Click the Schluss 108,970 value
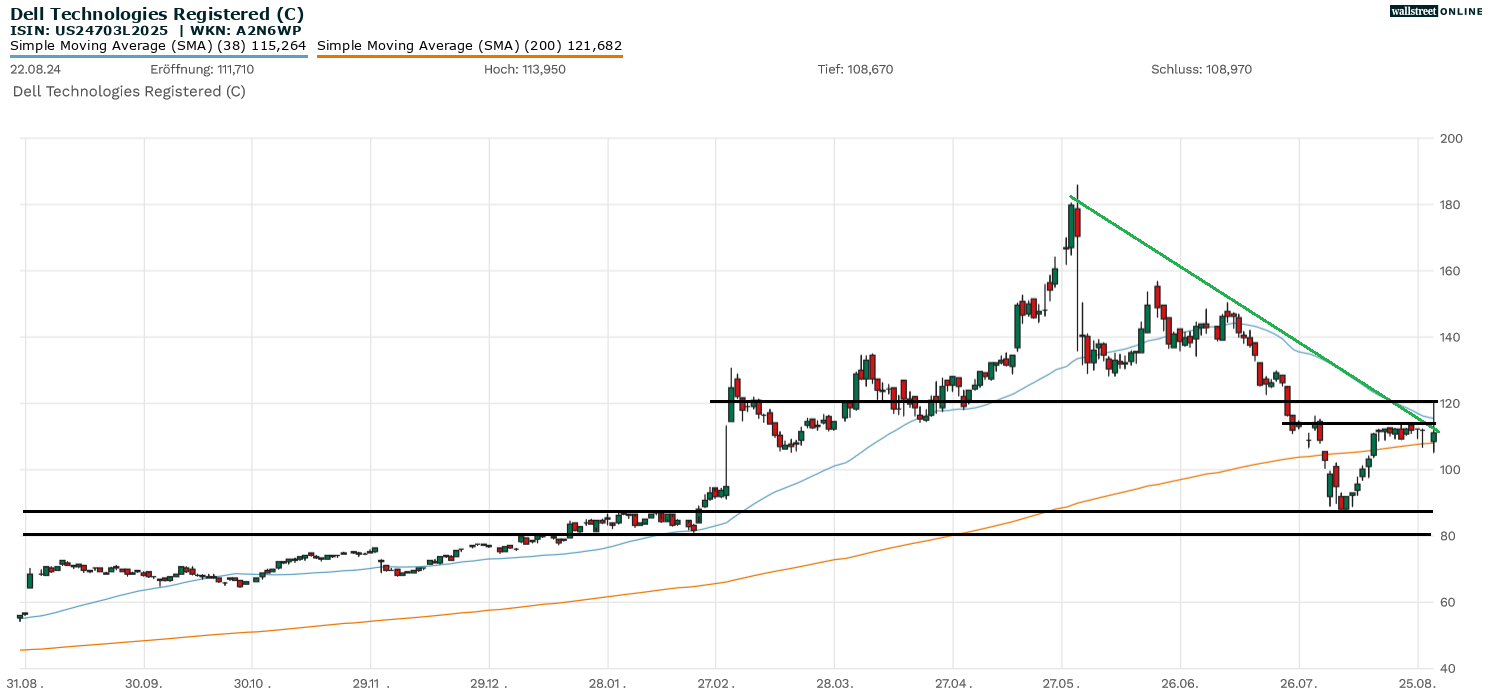 point(1201,70)
